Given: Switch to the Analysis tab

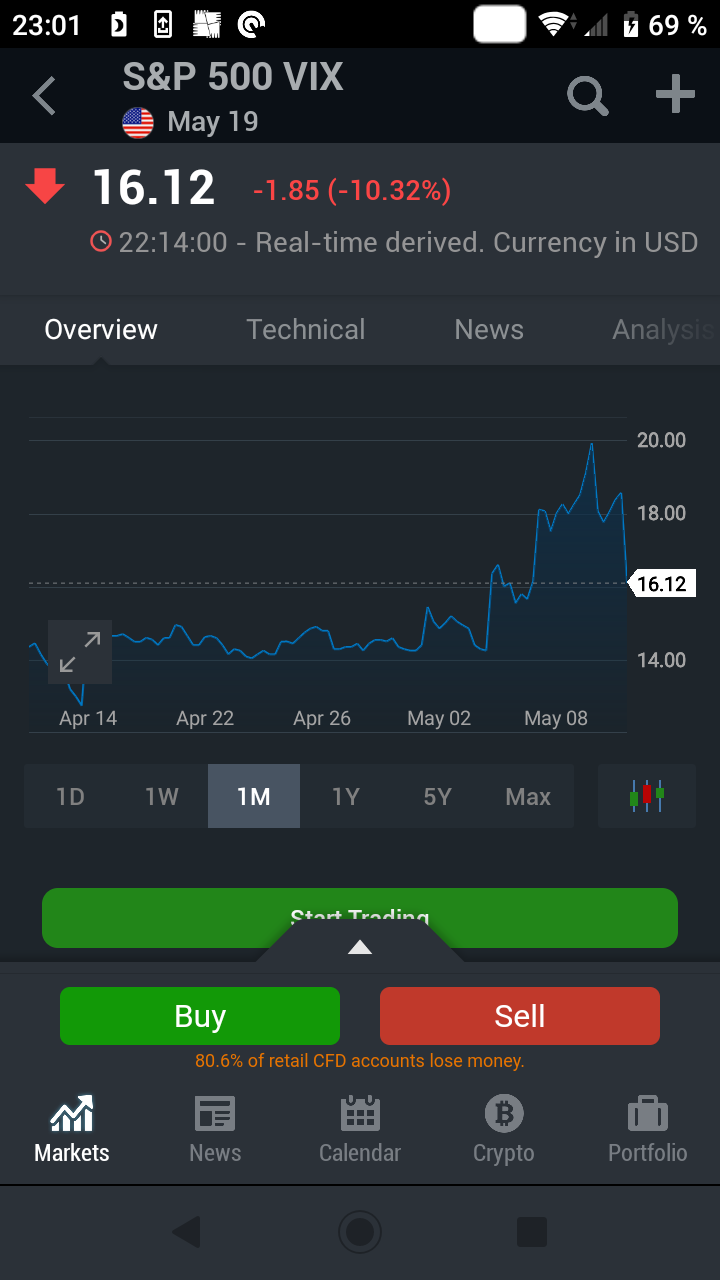Looking at the screenshot, I should click(x=664, y=329).
